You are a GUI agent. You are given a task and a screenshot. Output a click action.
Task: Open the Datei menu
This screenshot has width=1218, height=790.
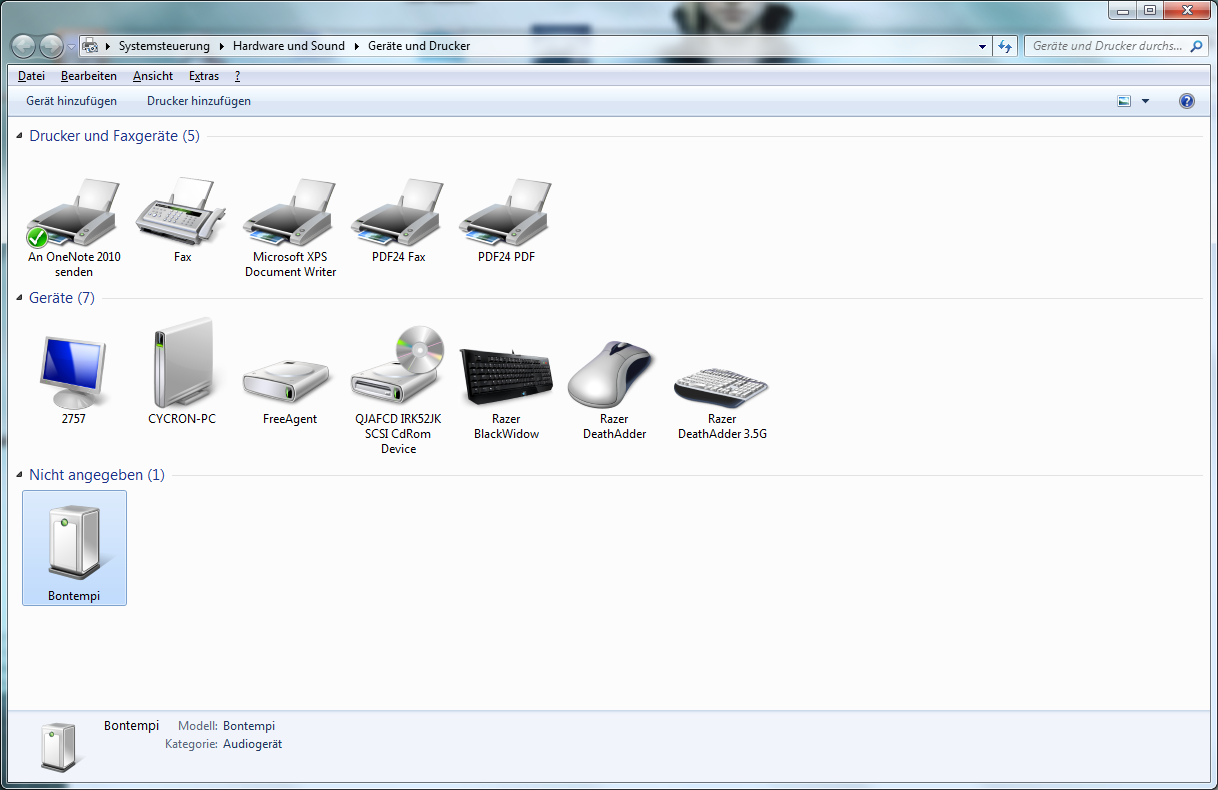click(x=31, y=76)
